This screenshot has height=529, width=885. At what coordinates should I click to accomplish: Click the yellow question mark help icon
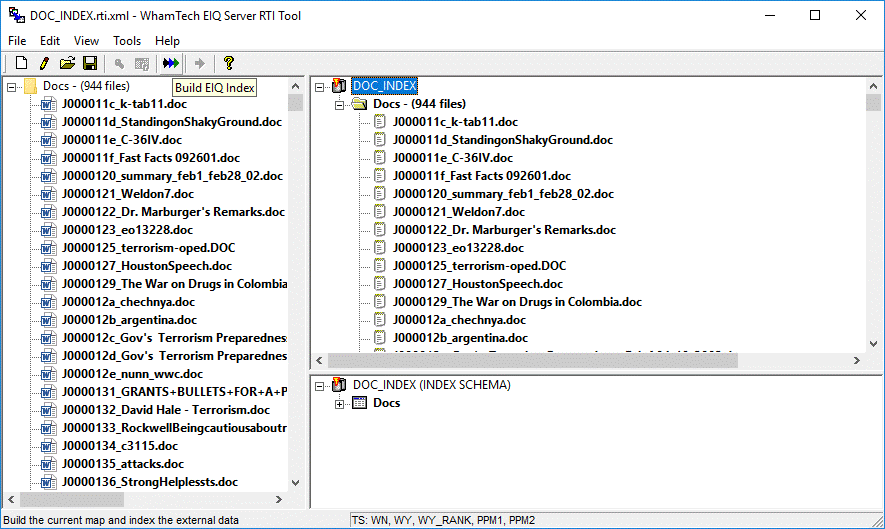pyautogui.click(x=229, y=63)
